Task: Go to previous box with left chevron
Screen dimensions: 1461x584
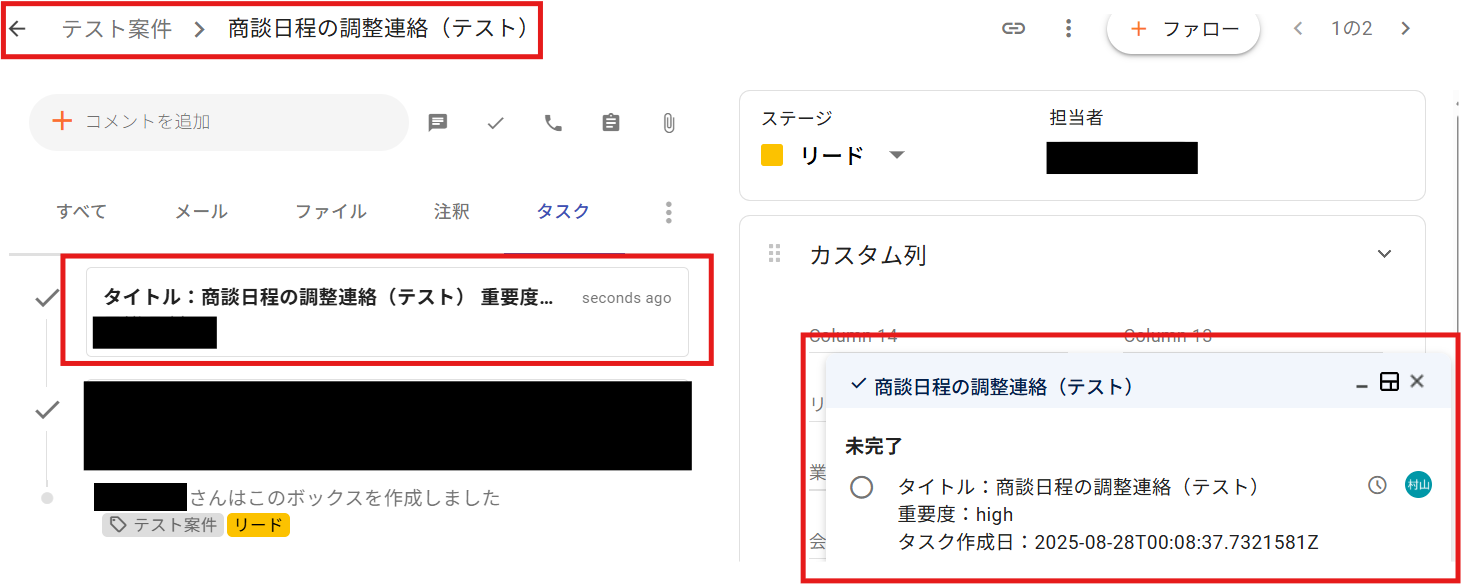Action: [1298, 29]
